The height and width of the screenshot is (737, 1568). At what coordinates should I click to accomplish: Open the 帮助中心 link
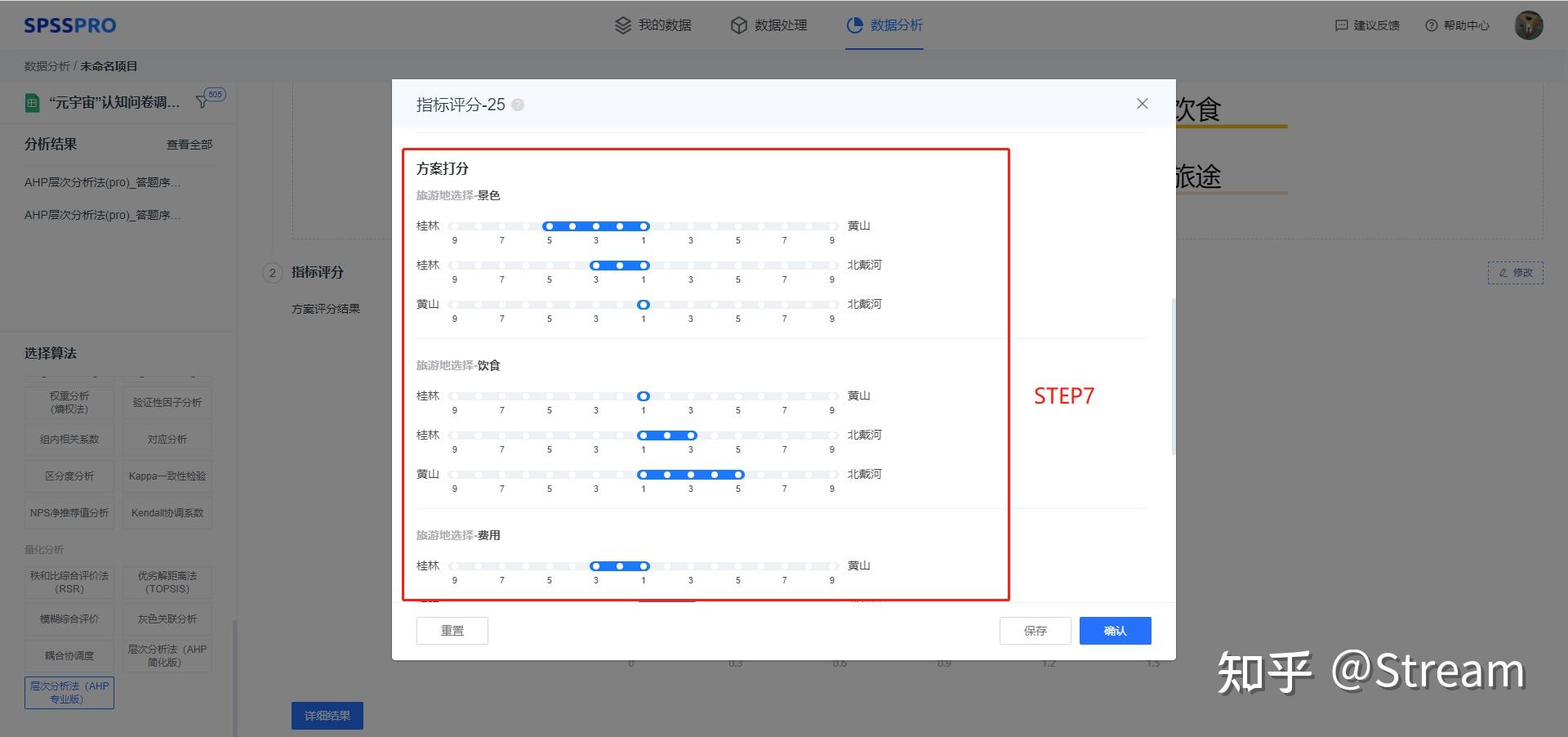(x=1458, y=25)
